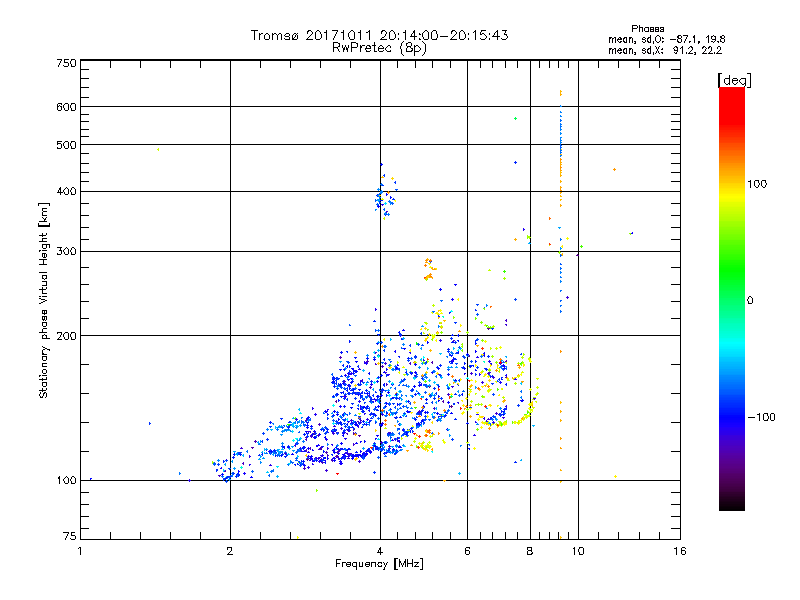This screenshot has height=600, width=800.
Task: Click the colorbar tick label '0'
Action: (x=750, y=300)
